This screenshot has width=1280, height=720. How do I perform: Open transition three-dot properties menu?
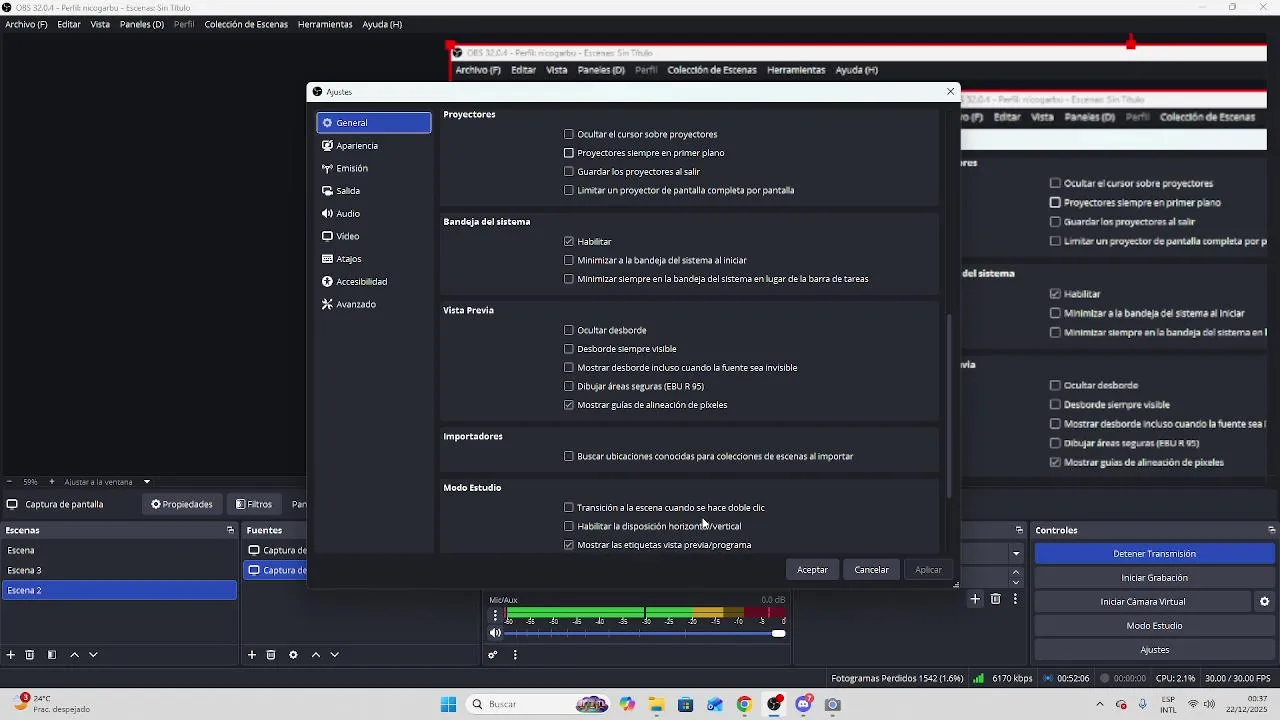(x=1015, y=599)
